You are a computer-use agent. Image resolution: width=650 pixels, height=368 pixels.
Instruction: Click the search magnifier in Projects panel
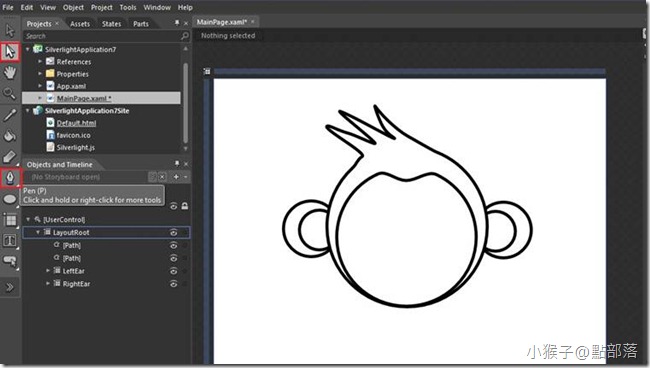[x=185, y=36]
